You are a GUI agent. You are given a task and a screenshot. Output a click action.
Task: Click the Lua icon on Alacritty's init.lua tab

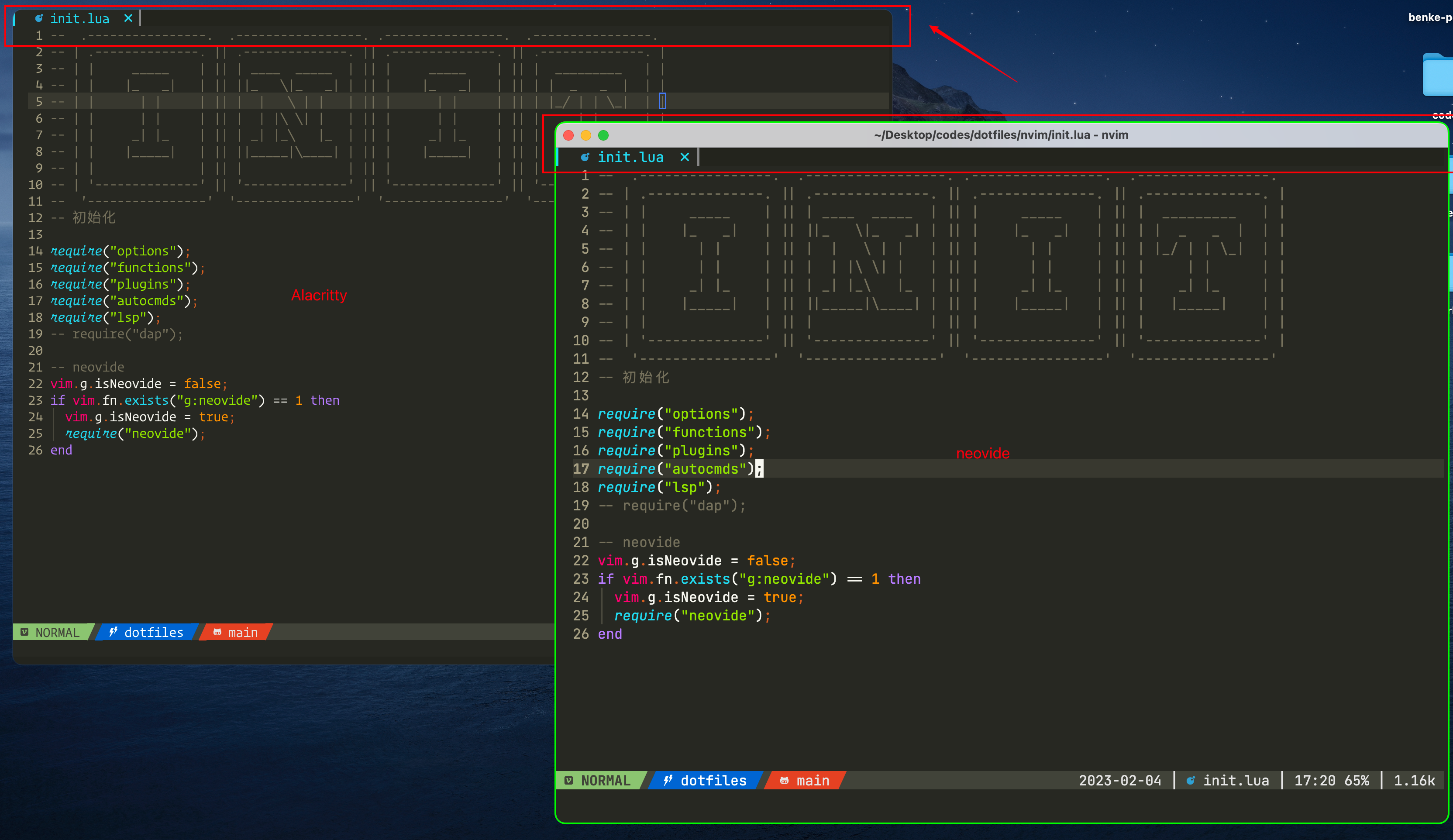(x=38, y=18)
